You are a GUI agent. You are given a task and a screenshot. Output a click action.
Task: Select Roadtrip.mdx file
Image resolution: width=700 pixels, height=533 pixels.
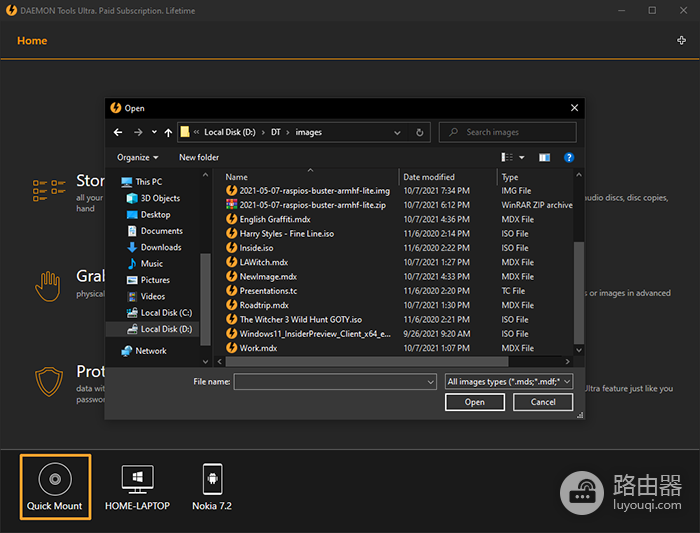(258, 305)
